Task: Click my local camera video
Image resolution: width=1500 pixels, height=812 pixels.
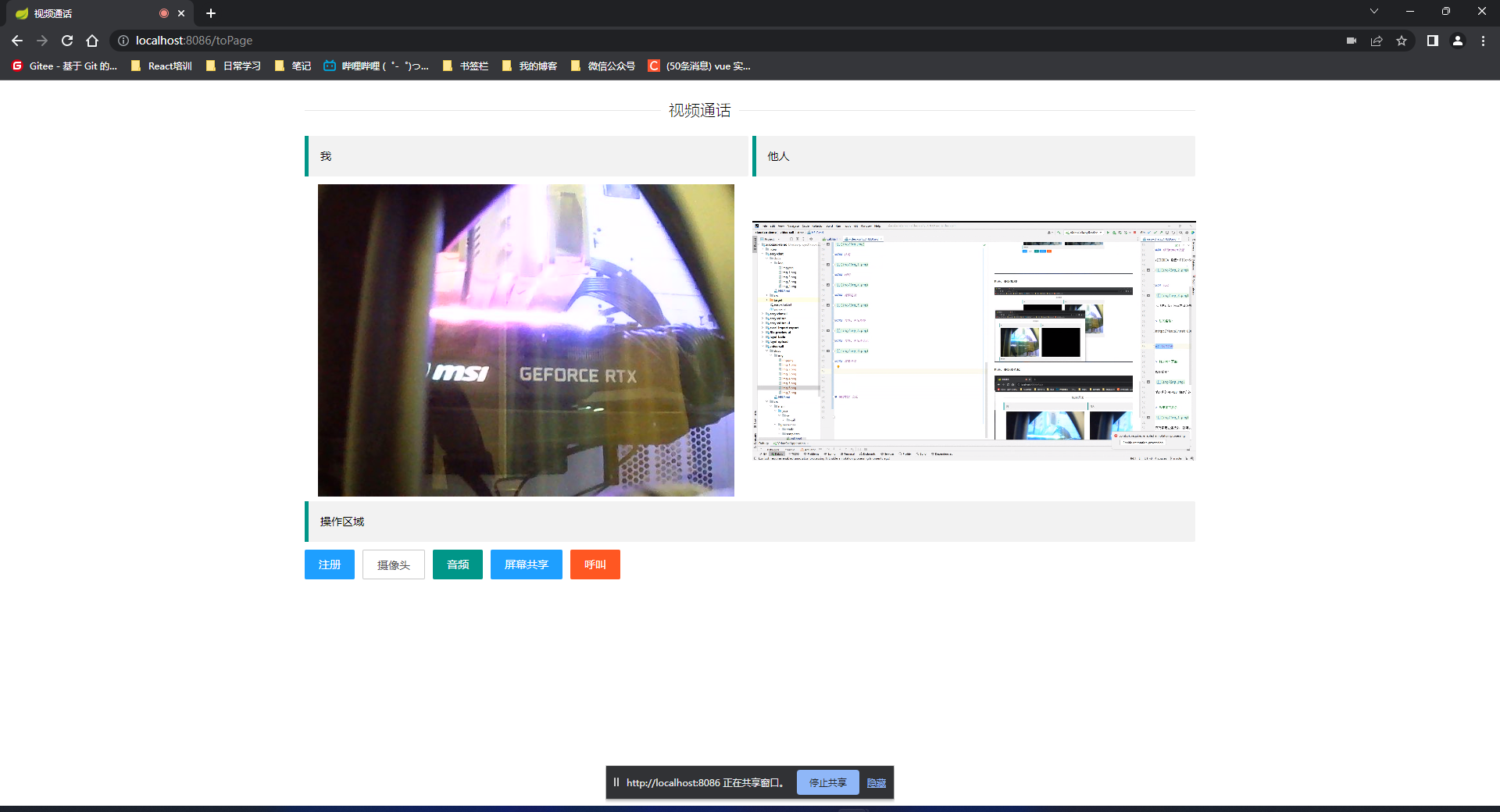Action: 526,340
